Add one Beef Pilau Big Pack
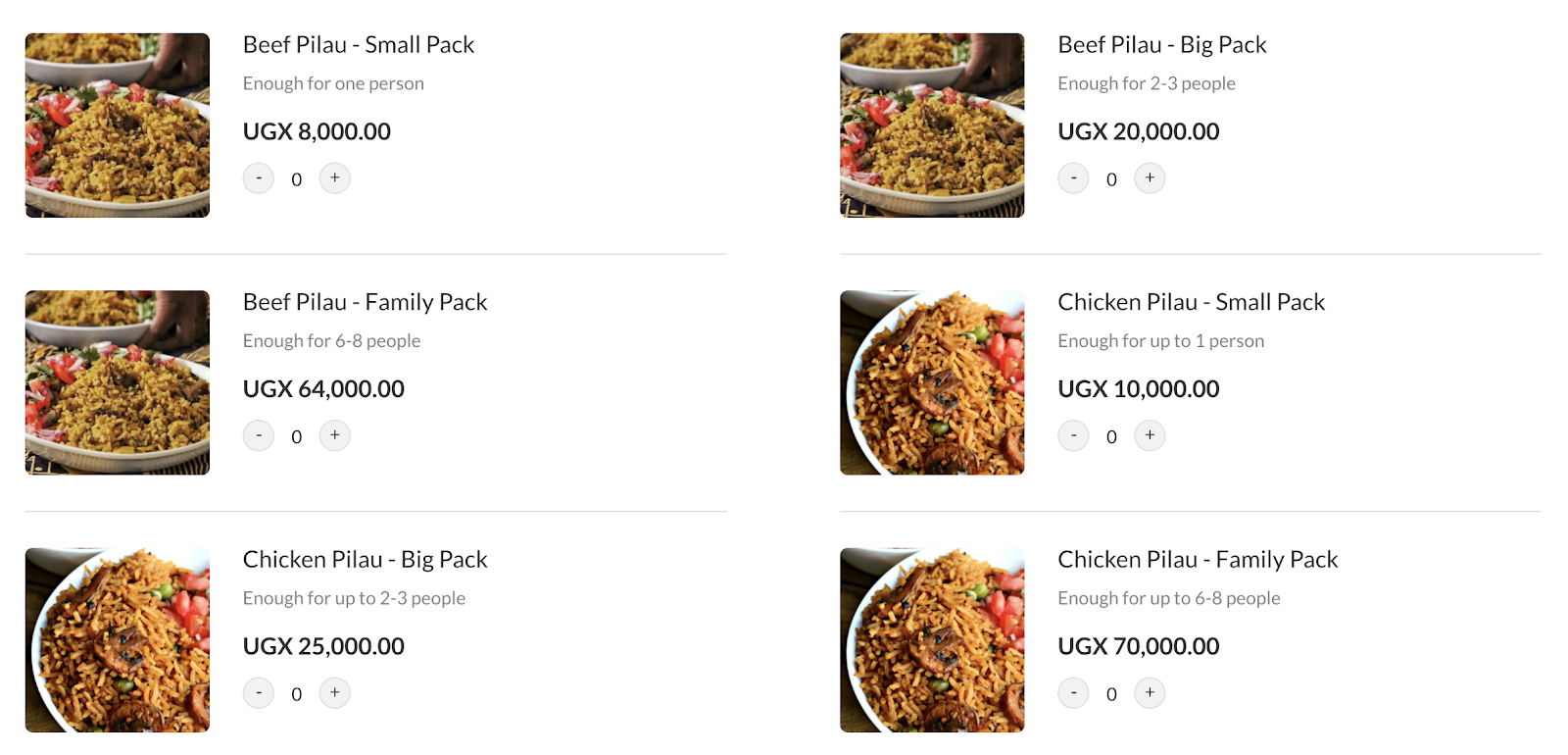 [x=1150, y=178]
